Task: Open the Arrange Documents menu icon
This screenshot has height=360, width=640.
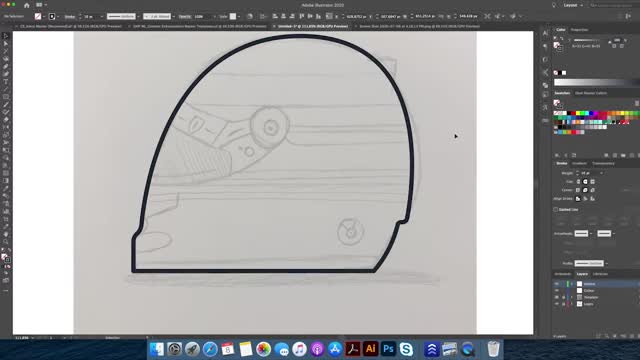Action: coord(41,5)
